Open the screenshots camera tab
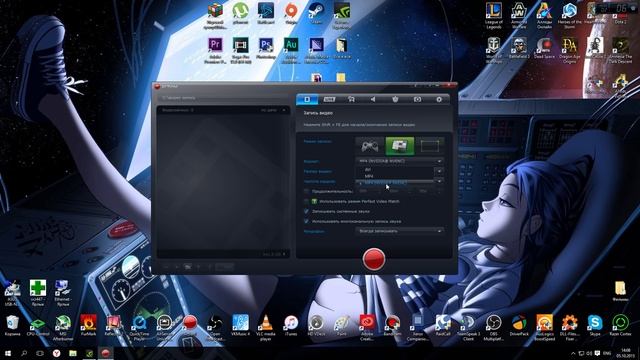The width and height of the screenshot is (640, 360). [x=417, y=99]
